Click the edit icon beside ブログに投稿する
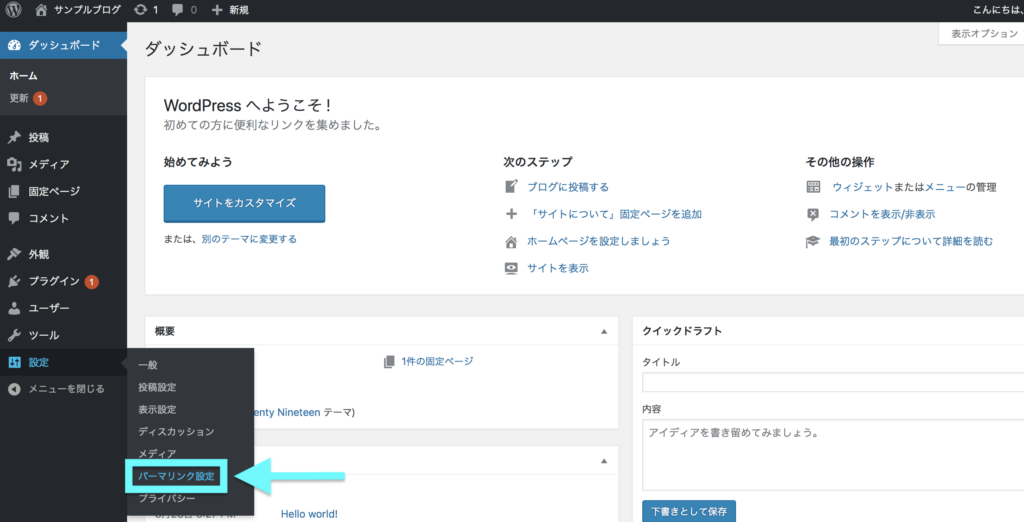This screenshot has width=1024, height=522. click(x=511, y=187)
